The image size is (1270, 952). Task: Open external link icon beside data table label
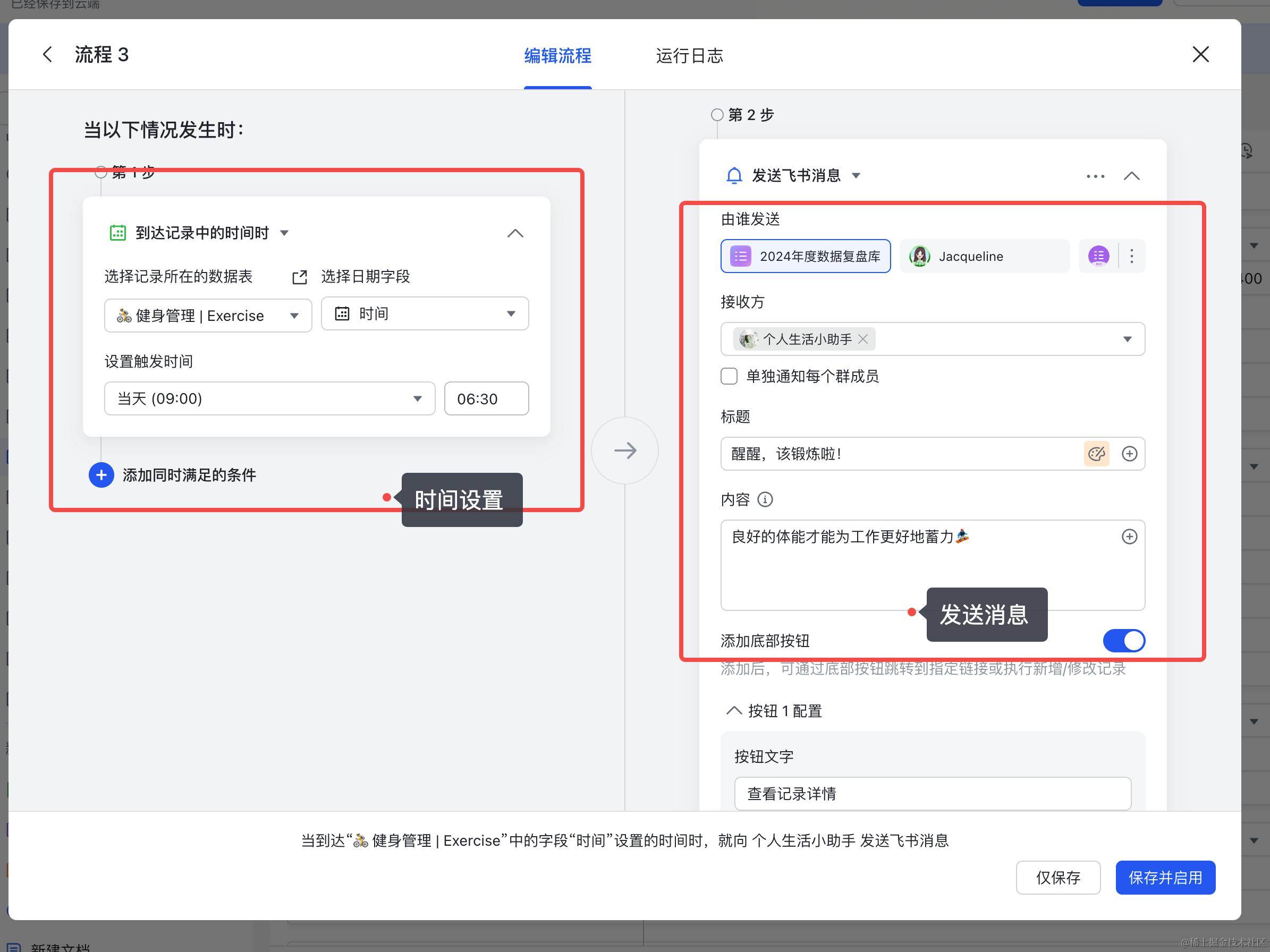[x=299, y=277]
